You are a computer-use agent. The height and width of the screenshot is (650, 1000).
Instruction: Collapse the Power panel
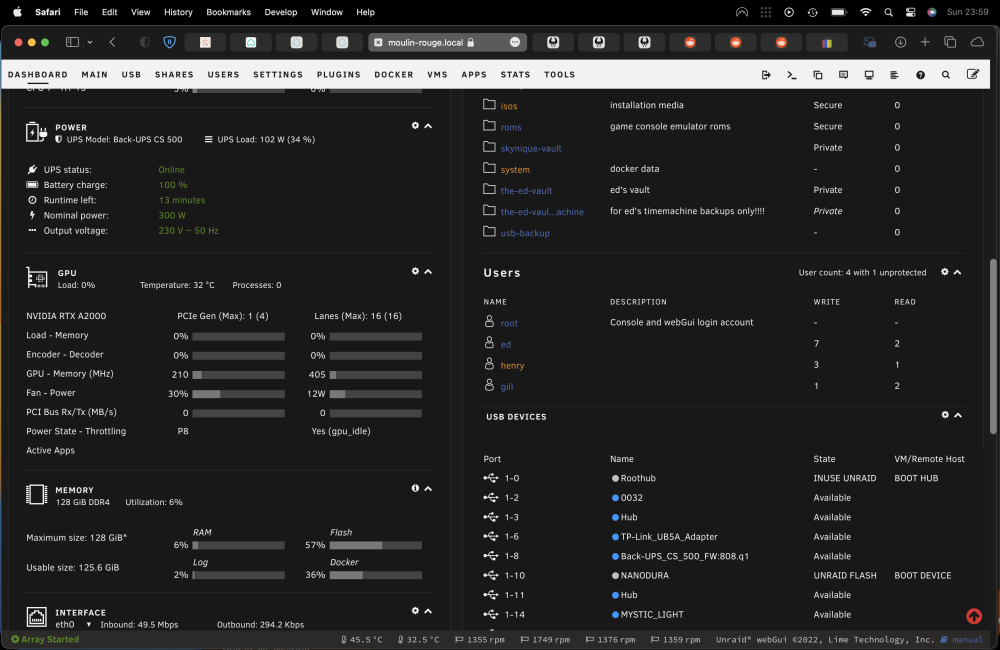coord(429,126)
